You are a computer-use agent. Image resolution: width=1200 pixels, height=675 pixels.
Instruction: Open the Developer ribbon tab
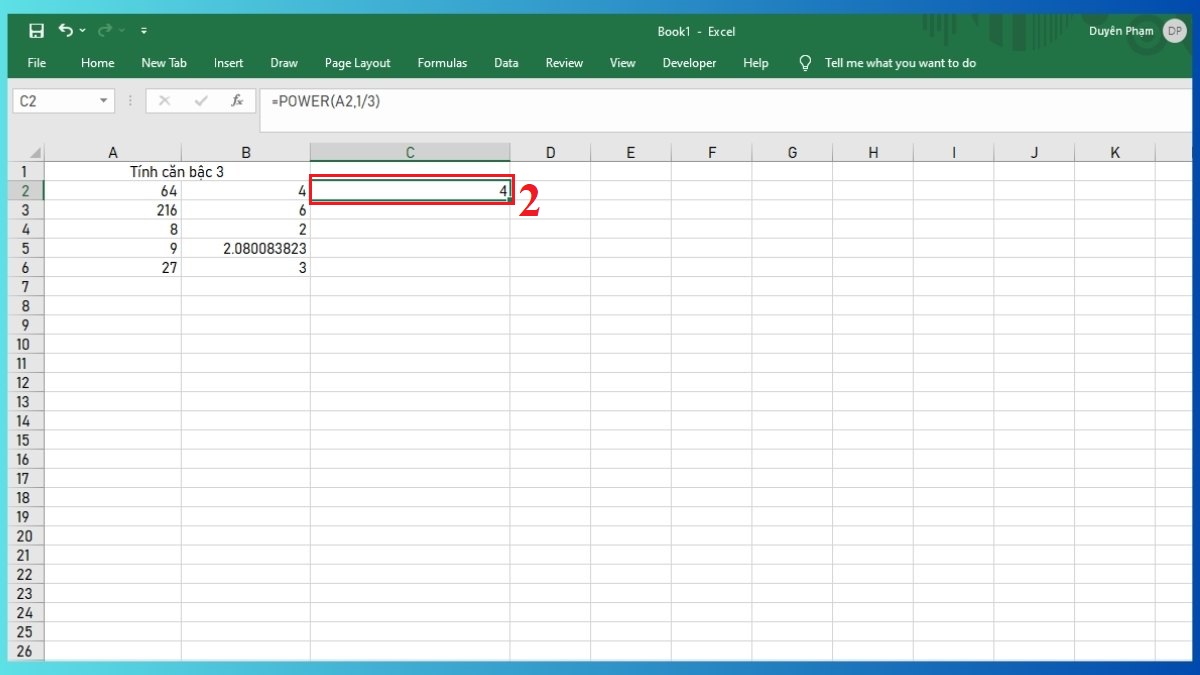coord(689,62)
